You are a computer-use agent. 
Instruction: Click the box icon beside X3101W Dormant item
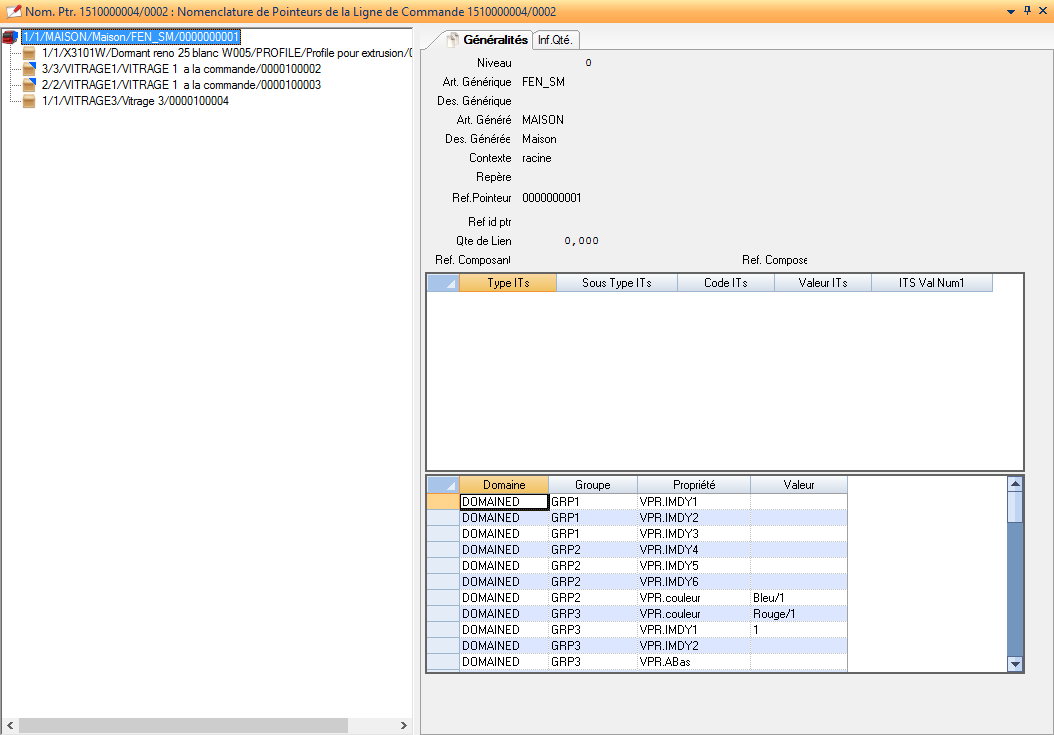click(29, 53)
